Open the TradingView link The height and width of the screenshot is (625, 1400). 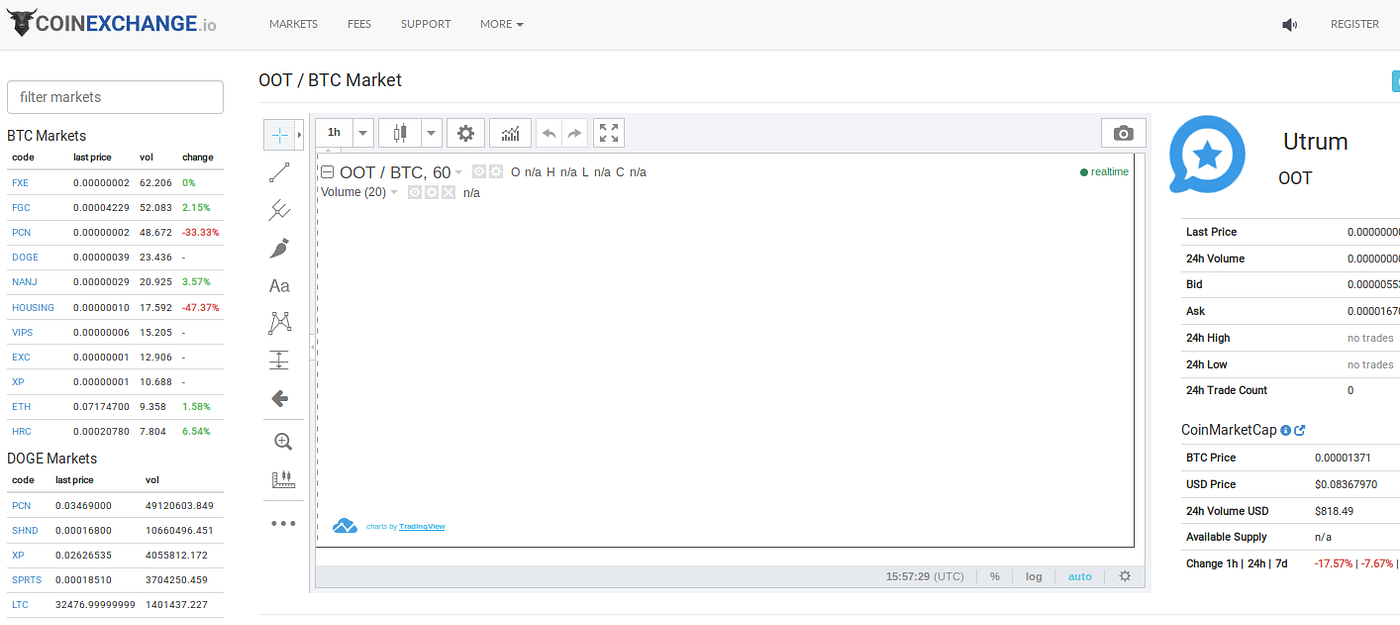pos(422,526)
